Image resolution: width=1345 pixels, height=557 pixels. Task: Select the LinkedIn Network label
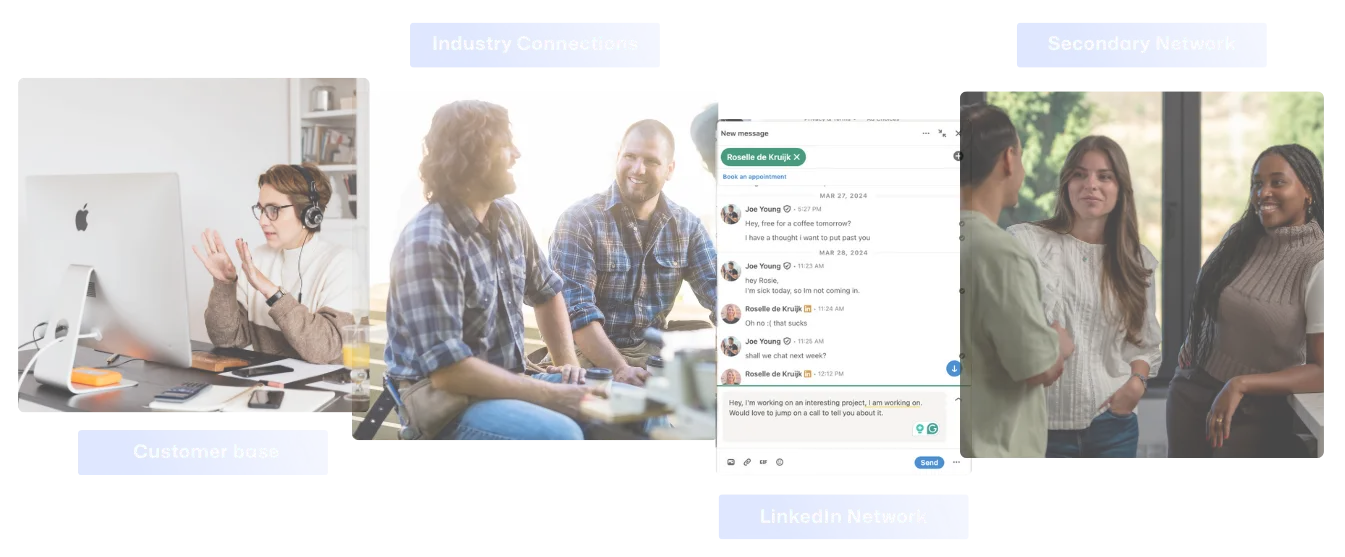pyautogui.click(x=843, y=517)
